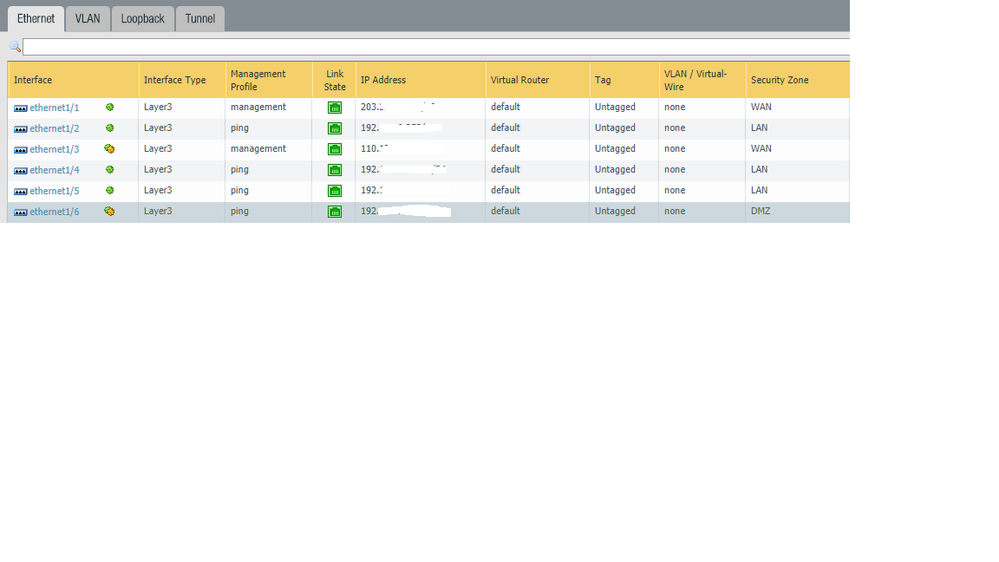This screenshot has height=562, width=999.
Task: Sort by the Virtual Router column header
Action: (x=538, y=80)
